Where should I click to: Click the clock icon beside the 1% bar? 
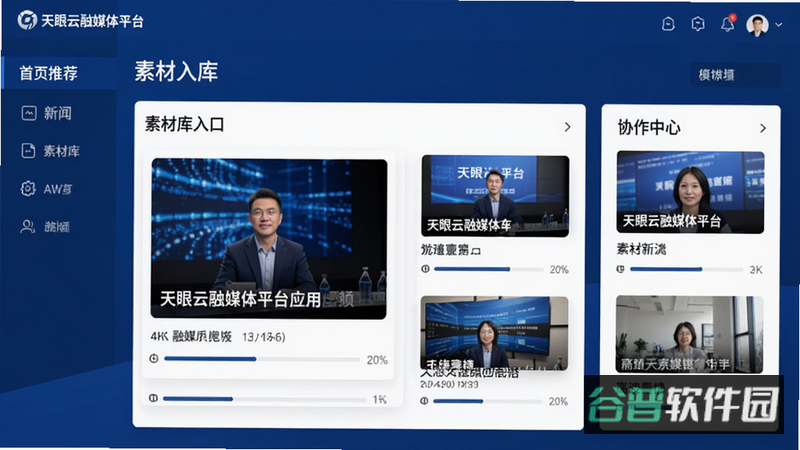point(153,398)
